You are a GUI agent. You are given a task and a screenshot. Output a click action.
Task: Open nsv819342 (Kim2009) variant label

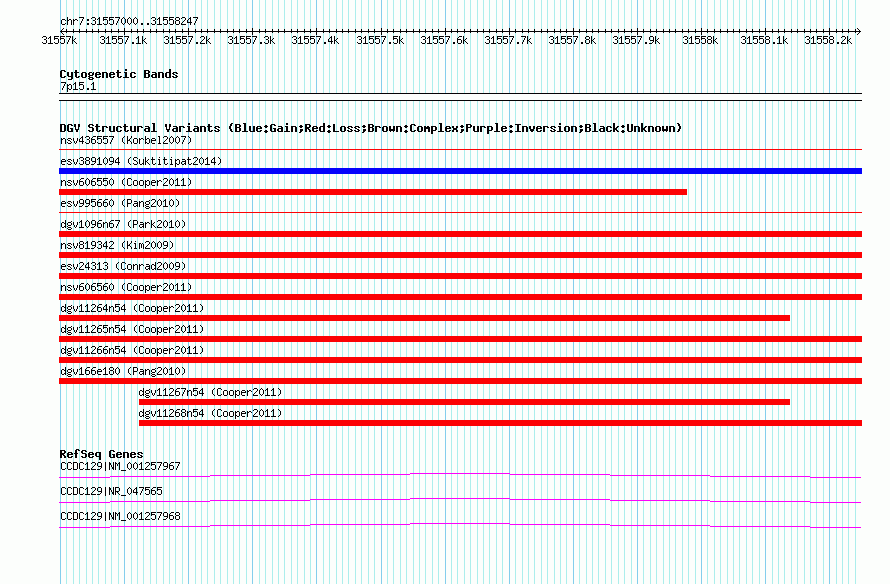pos(117,245)
